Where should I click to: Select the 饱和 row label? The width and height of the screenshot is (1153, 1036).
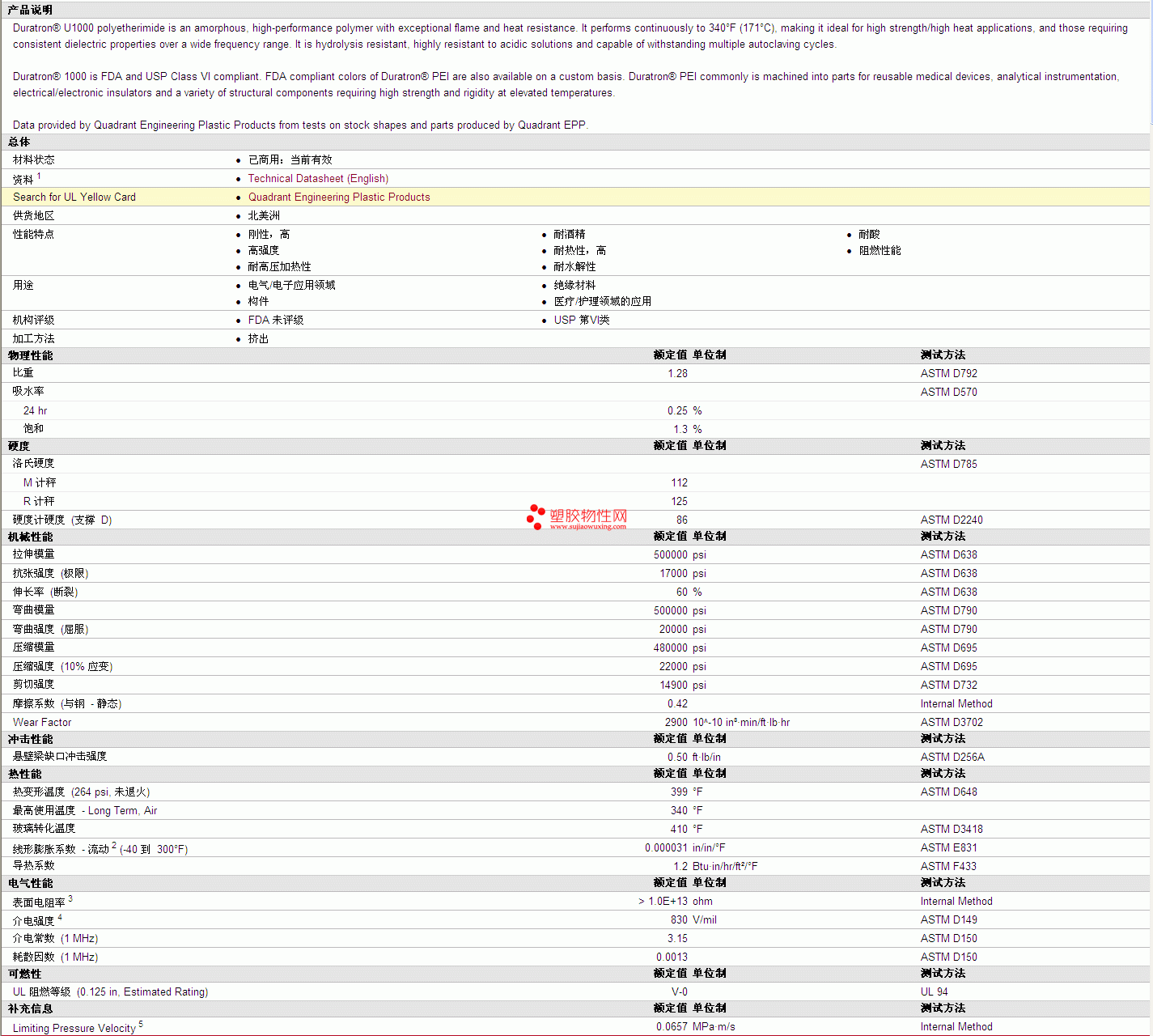pyautogui.click(x=33, y=429)
